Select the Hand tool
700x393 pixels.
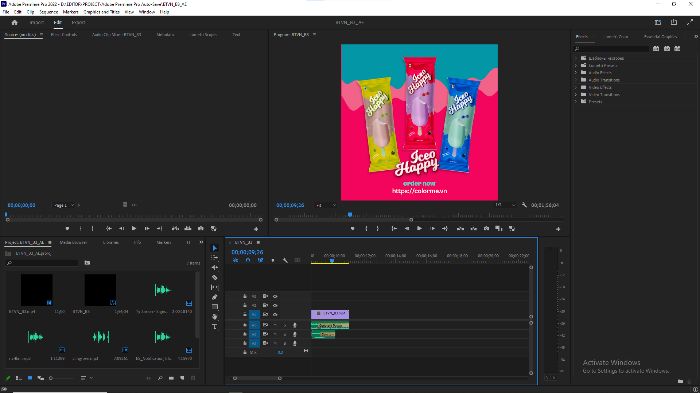click(x=215, y=317)
